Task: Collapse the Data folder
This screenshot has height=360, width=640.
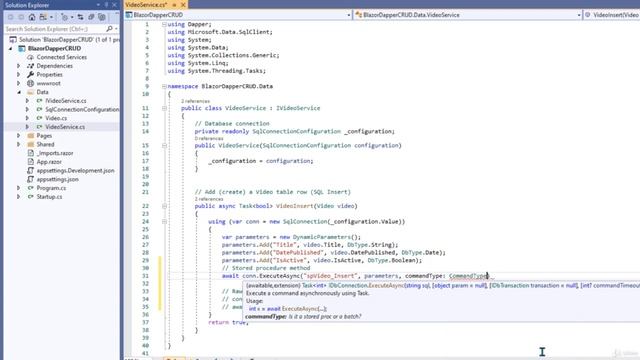Action: [19, 92]
